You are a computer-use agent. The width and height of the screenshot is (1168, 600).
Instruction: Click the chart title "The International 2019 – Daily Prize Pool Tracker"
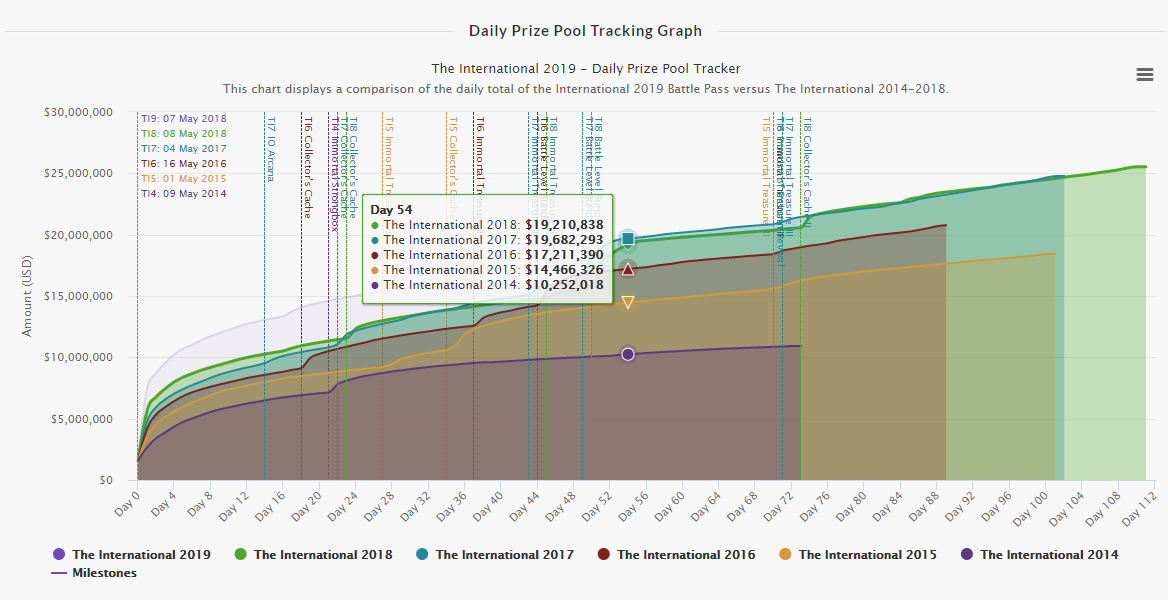point(585,69)
